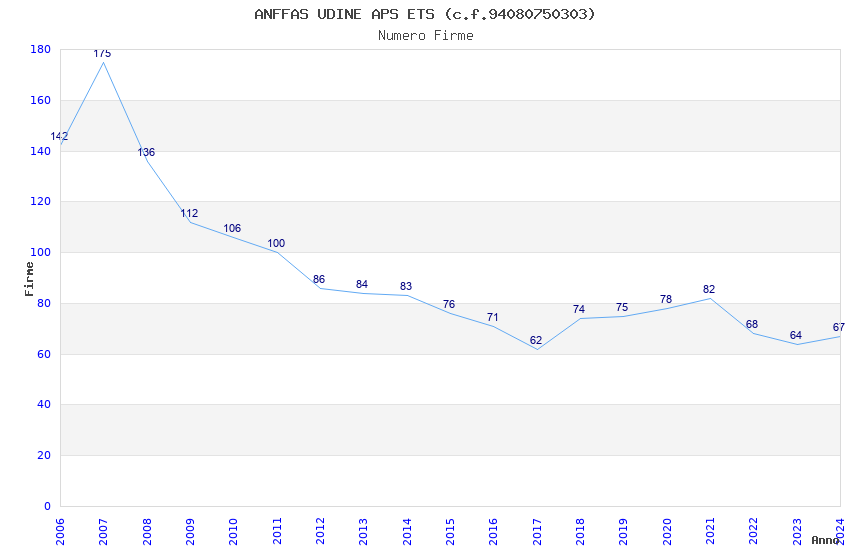Select the x-axis year 2009
850x550 pixels.
[190, 532]
